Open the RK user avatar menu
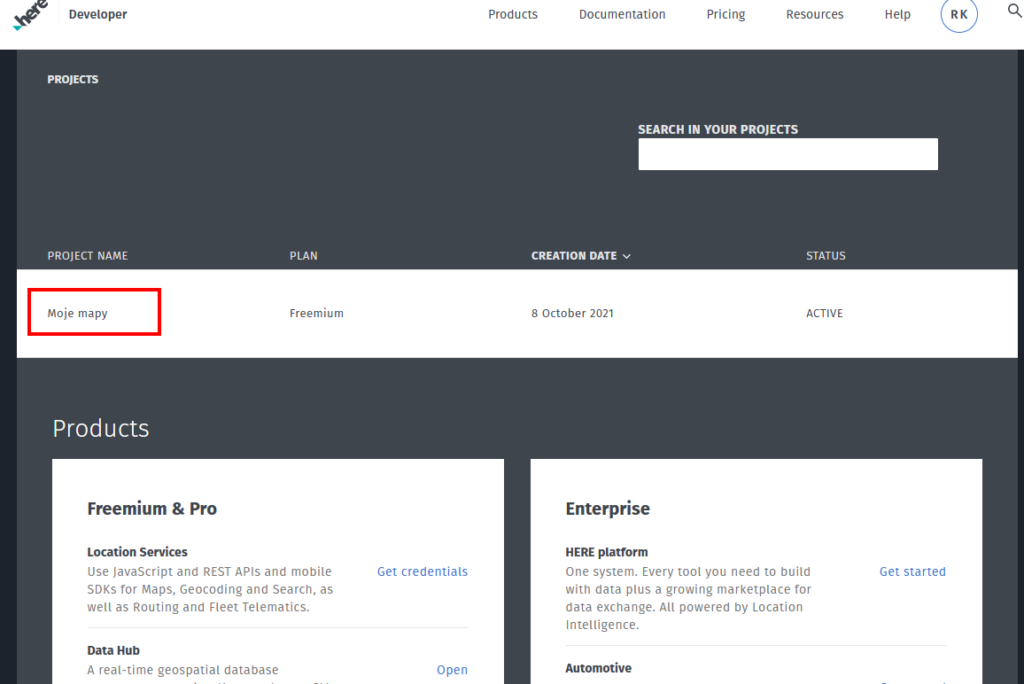 (958, 15)
